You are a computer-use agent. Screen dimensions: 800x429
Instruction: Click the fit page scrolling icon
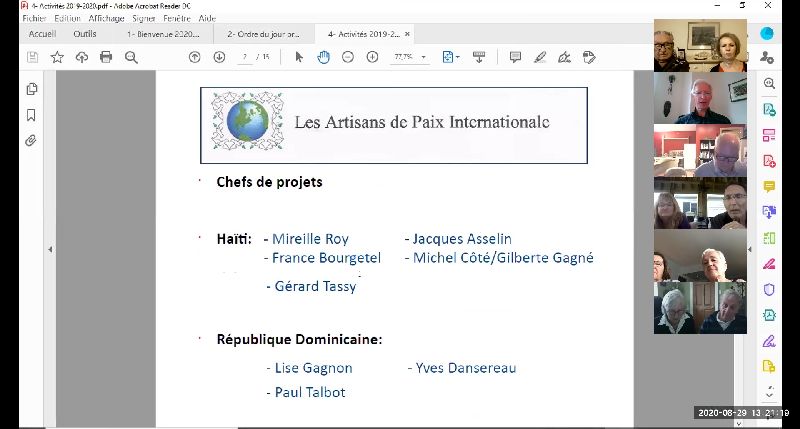pos(447,57)
